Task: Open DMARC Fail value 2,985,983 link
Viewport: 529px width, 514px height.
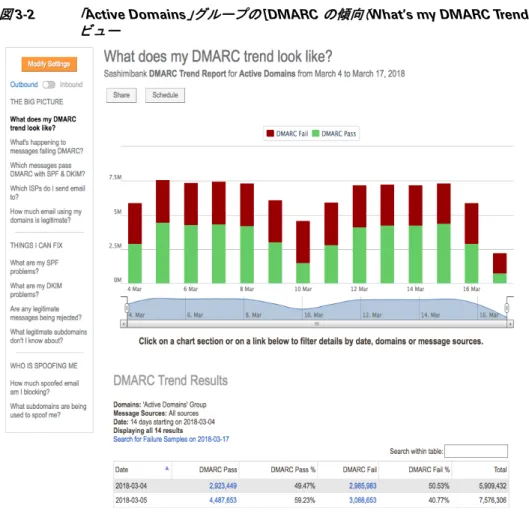Action: pyautogui.click(x=363, y=486)
